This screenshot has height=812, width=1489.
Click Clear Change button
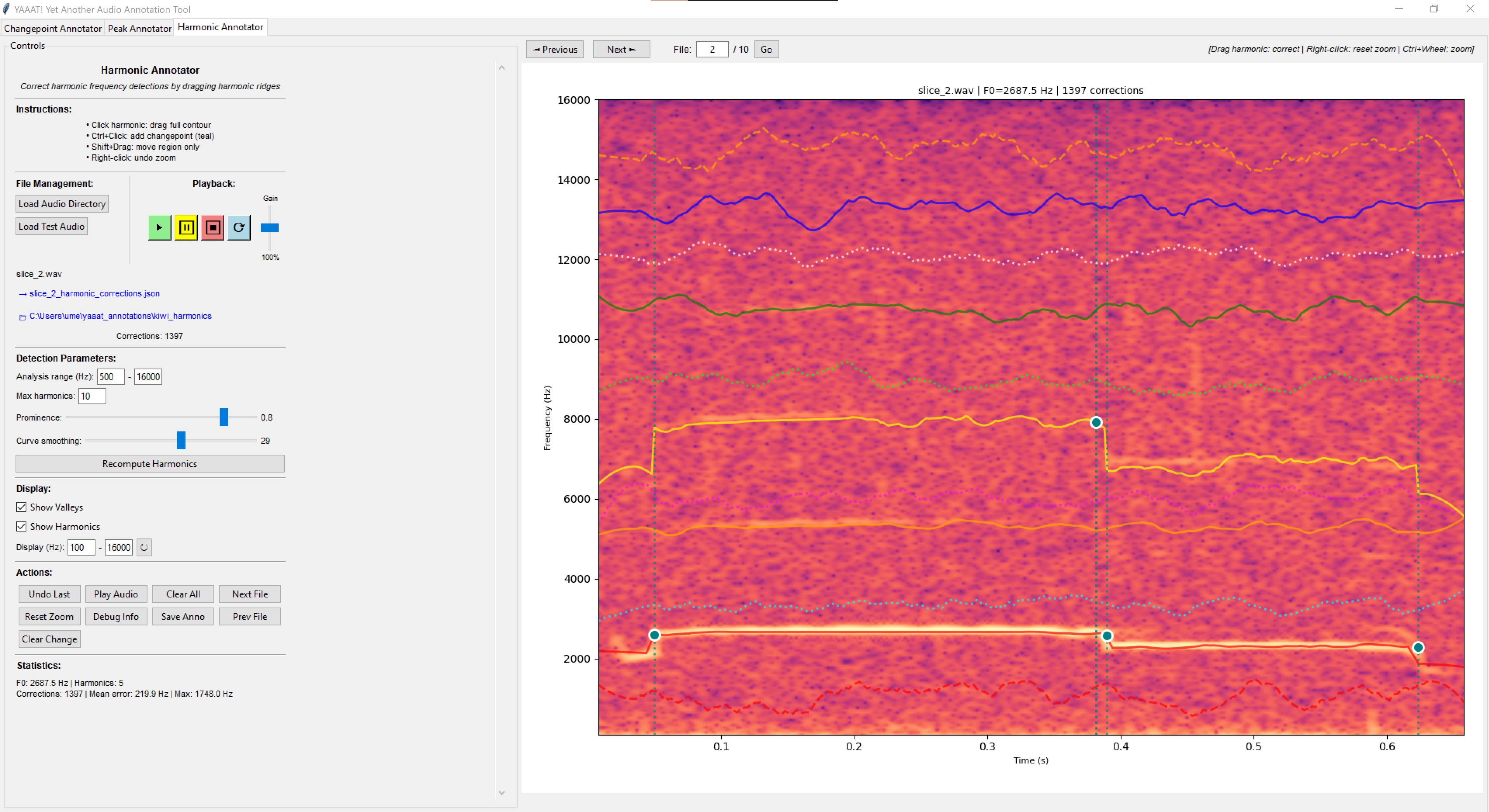49,639
